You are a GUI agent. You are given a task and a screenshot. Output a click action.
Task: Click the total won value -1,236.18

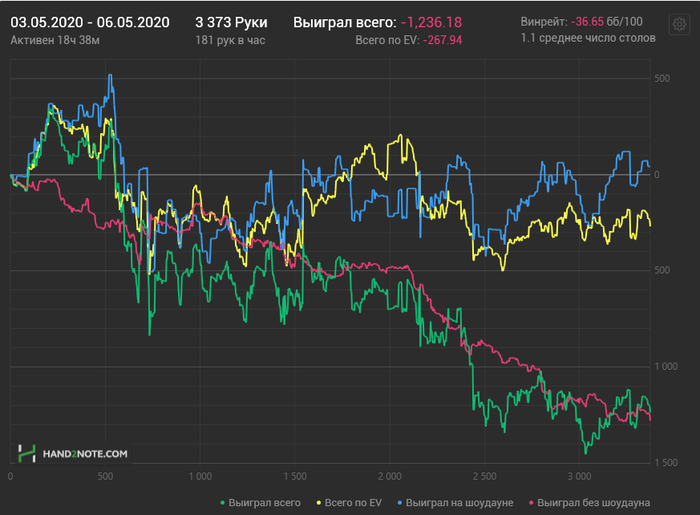431,22
